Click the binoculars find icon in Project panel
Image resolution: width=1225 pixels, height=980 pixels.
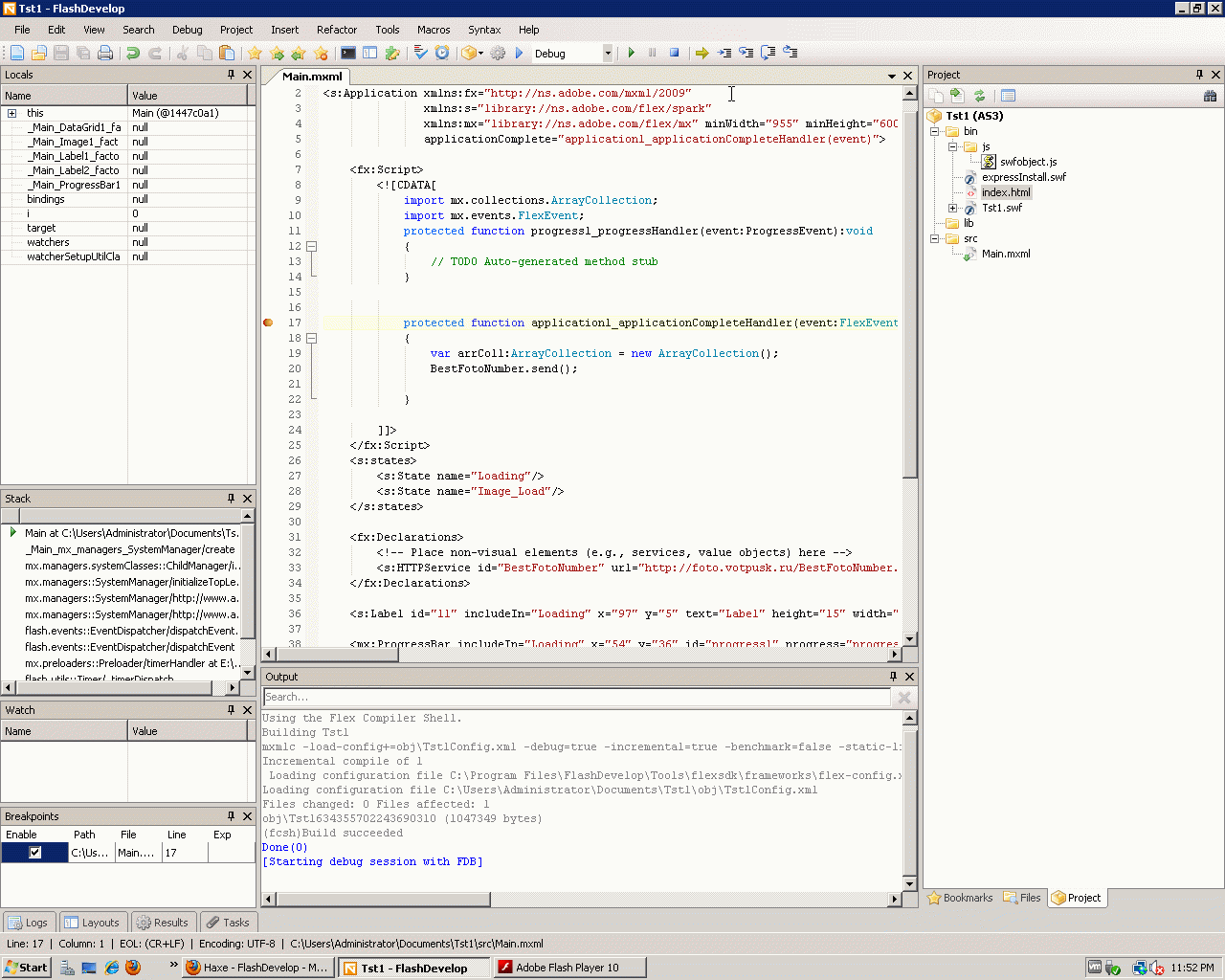tap(1210, 96)
